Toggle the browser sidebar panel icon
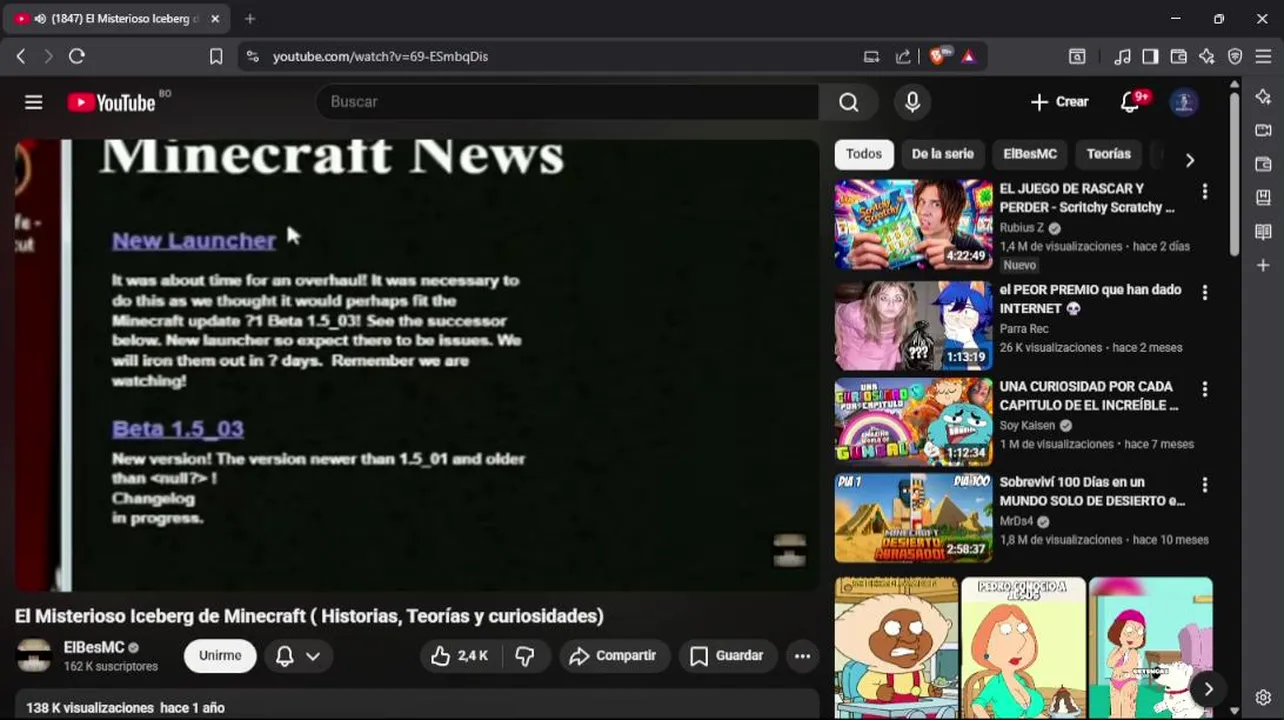The height and width of the screenshot is (720, 1284). pos(1150,57)
